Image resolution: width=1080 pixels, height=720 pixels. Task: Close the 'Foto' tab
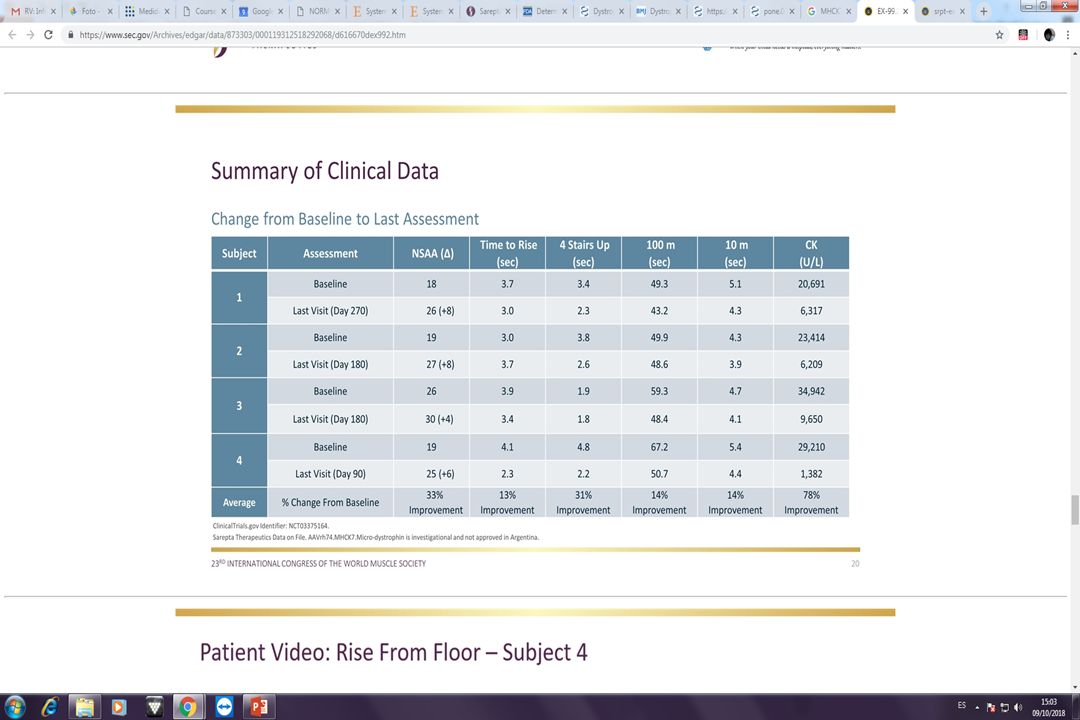(110, 11)
